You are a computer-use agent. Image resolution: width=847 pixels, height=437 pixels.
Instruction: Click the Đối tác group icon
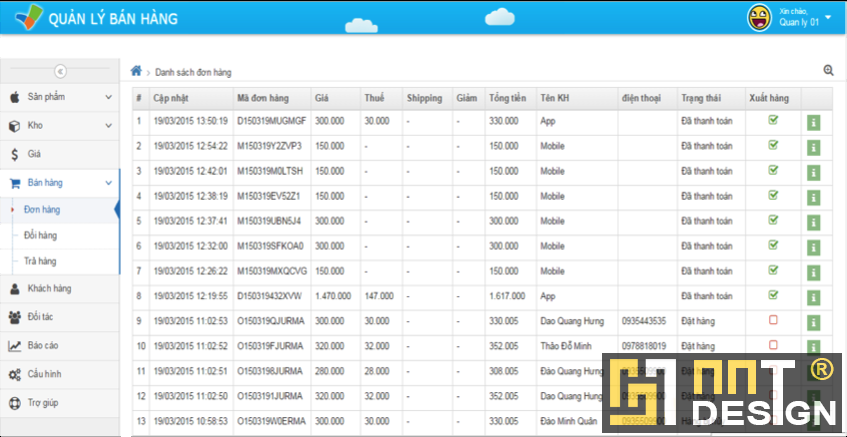point(15,317)
